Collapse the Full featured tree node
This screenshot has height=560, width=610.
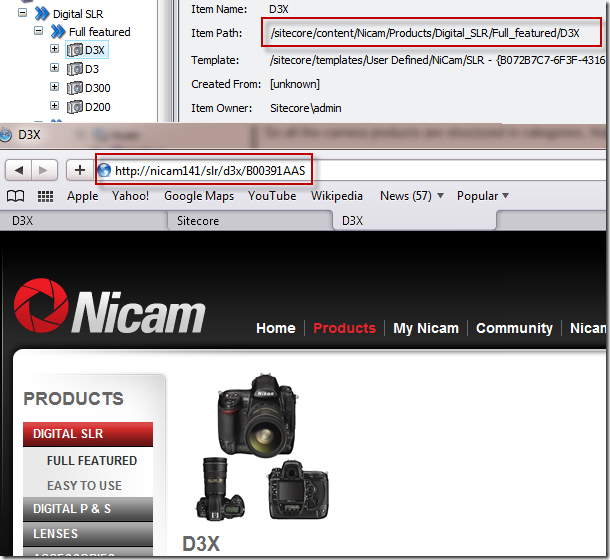tap(39, 30)
